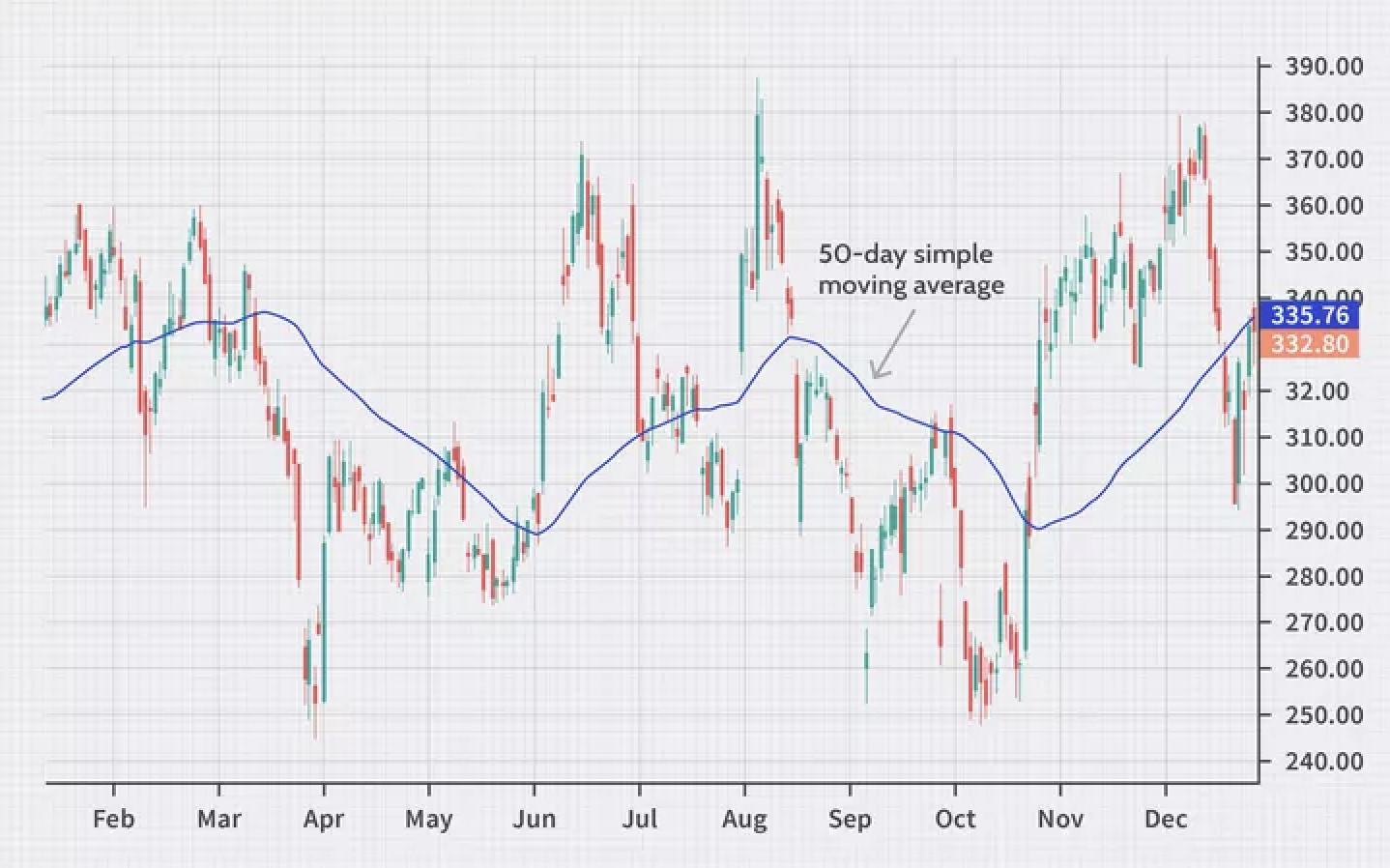
Task: Click the Nov month label
Action: coord(1059,820)
